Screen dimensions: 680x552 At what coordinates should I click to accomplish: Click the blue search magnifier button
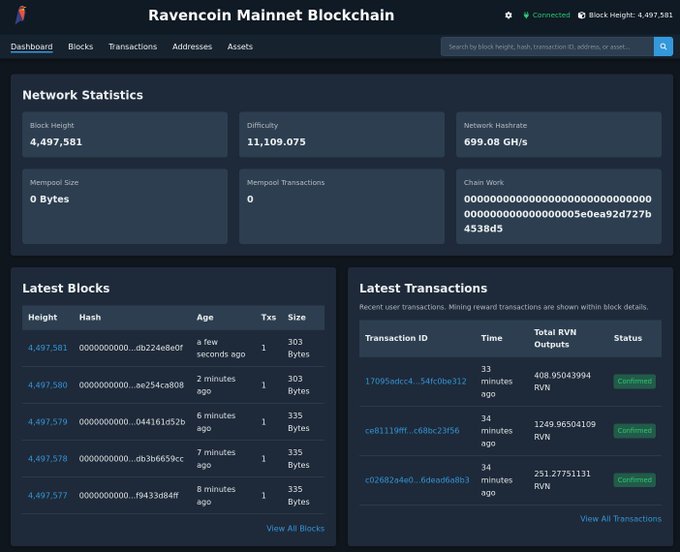tap(663, 46)
